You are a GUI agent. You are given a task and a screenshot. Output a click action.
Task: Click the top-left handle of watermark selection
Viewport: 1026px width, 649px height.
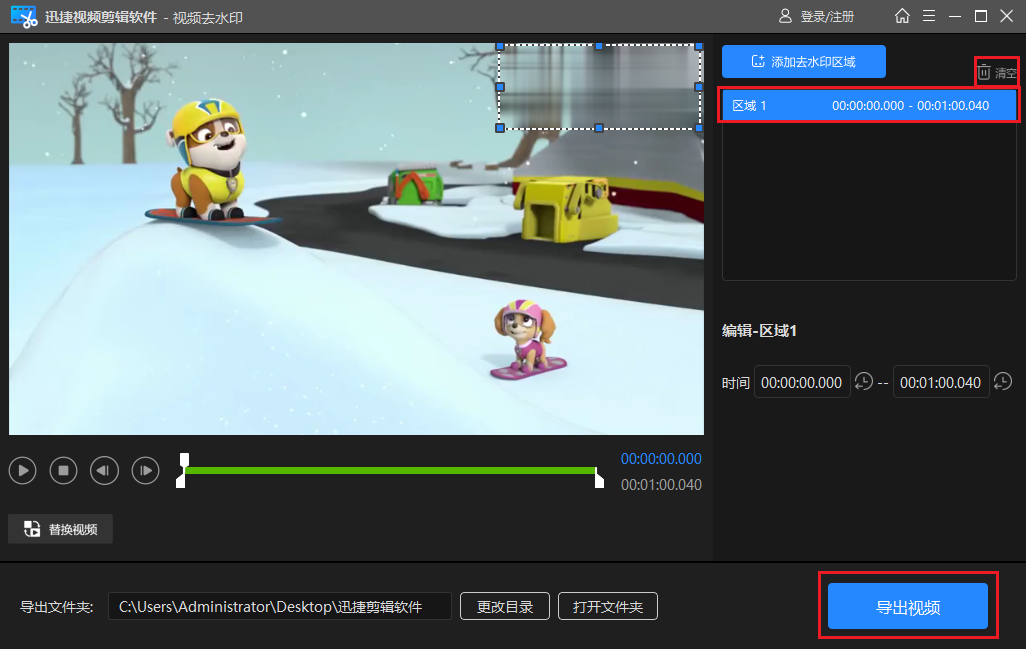click(x=500, y=46)
